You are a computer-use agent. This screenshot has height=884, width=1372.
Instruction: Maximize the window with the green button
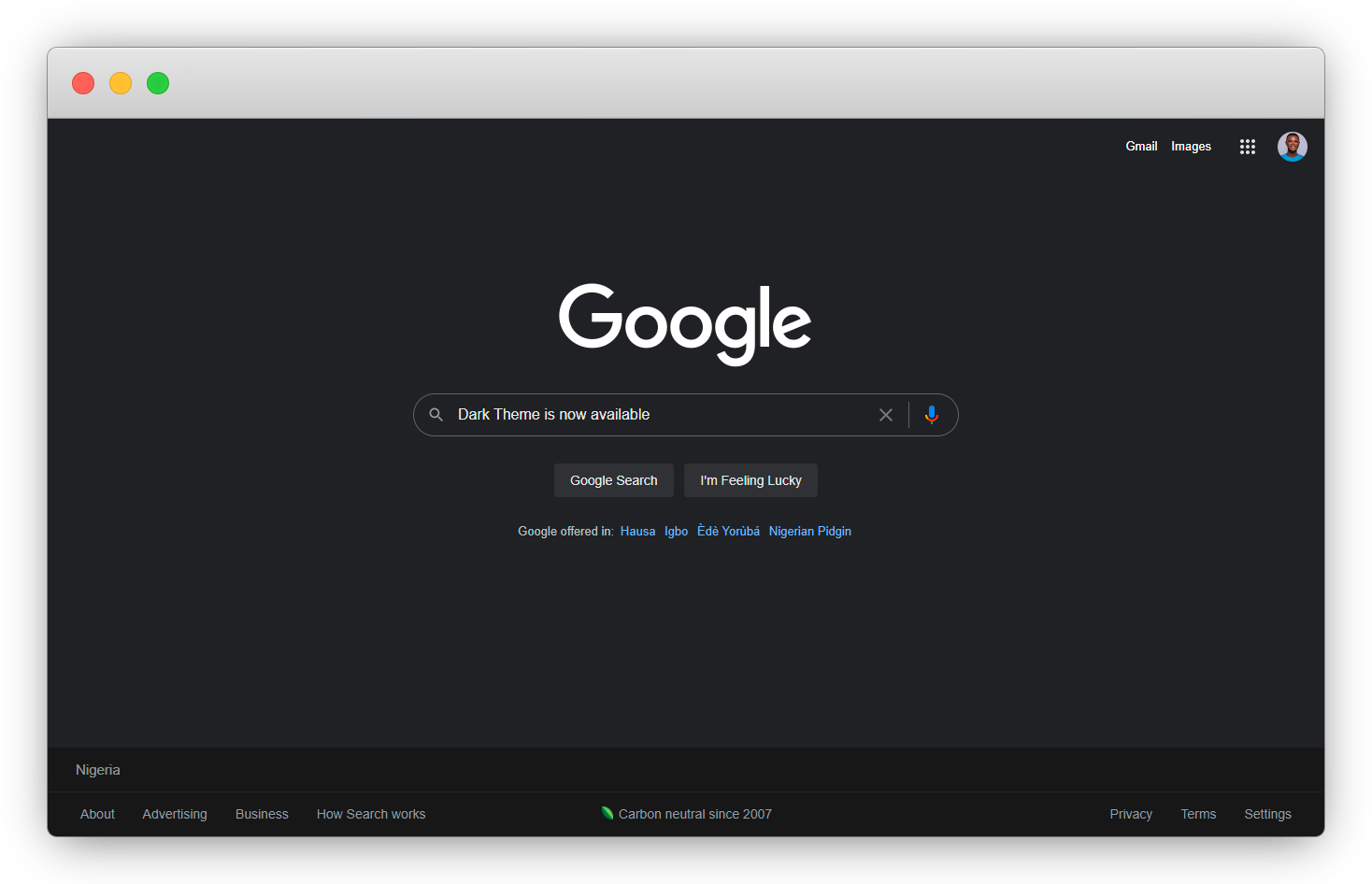click(158, 83)
